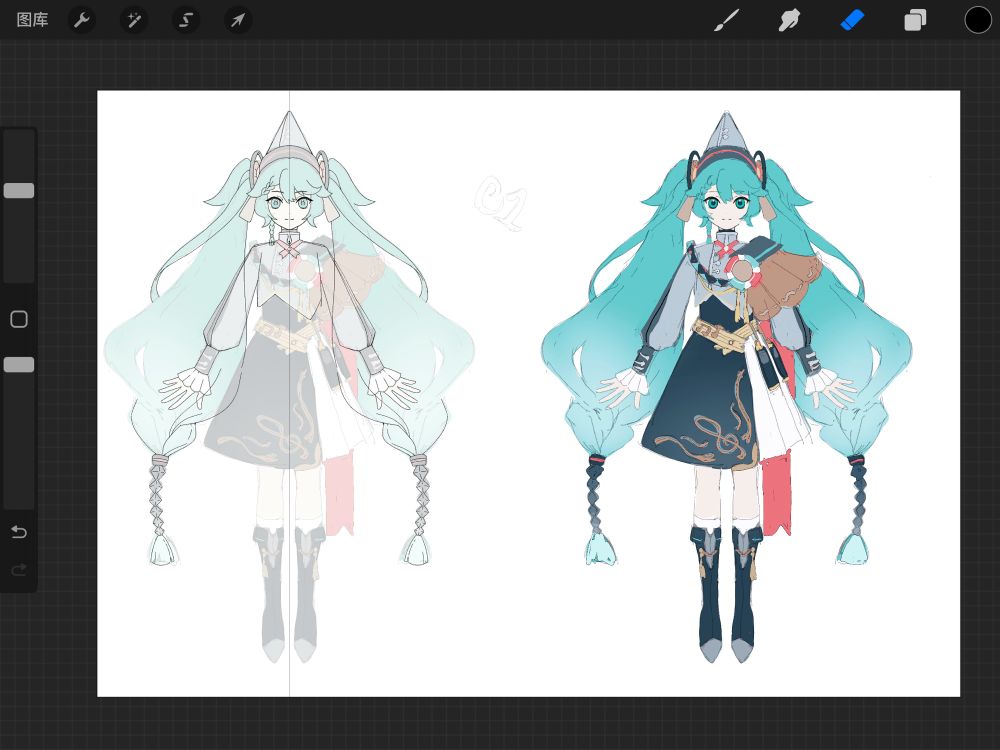
Task: Redo the last undone action
Action: click(x=19, y=570)
